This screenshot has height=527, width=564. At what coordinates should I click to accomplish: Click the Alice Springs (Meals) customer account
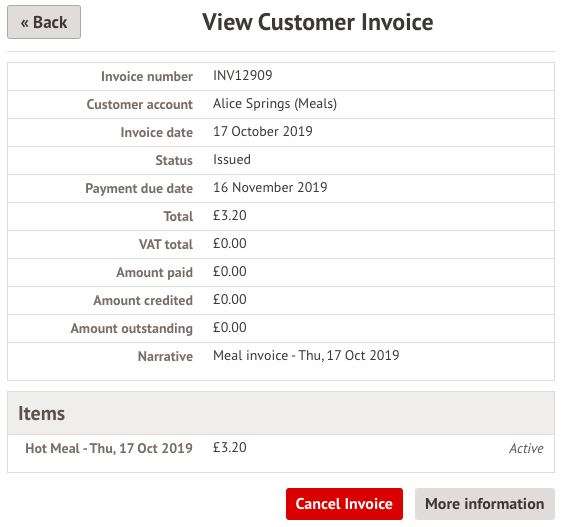tap(275, 104)
